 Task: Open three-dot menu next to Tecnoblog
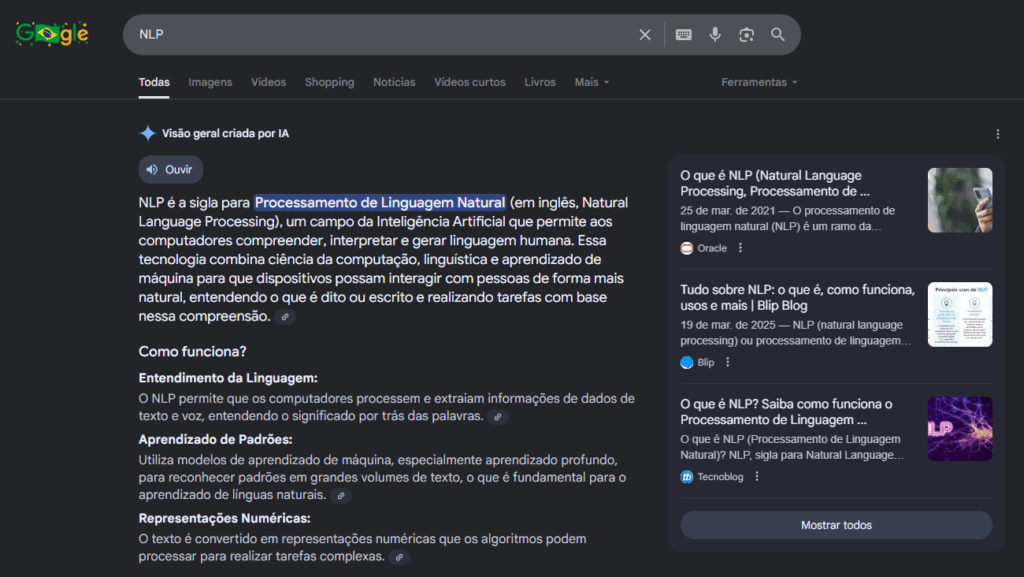pos(757,477)
